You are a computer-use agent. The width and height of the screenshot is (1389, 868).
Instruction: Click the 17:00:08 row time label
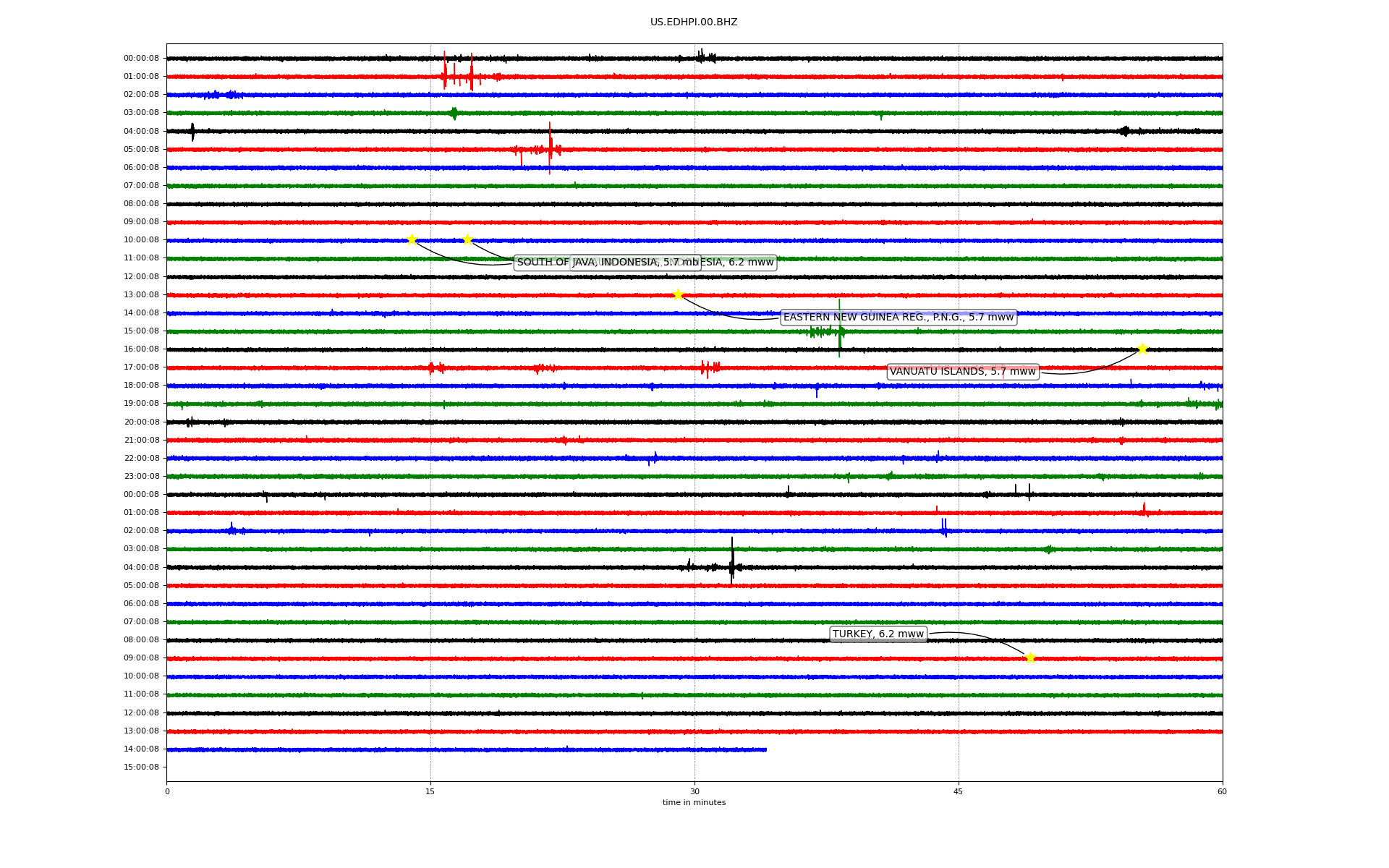tap(141, 367)
